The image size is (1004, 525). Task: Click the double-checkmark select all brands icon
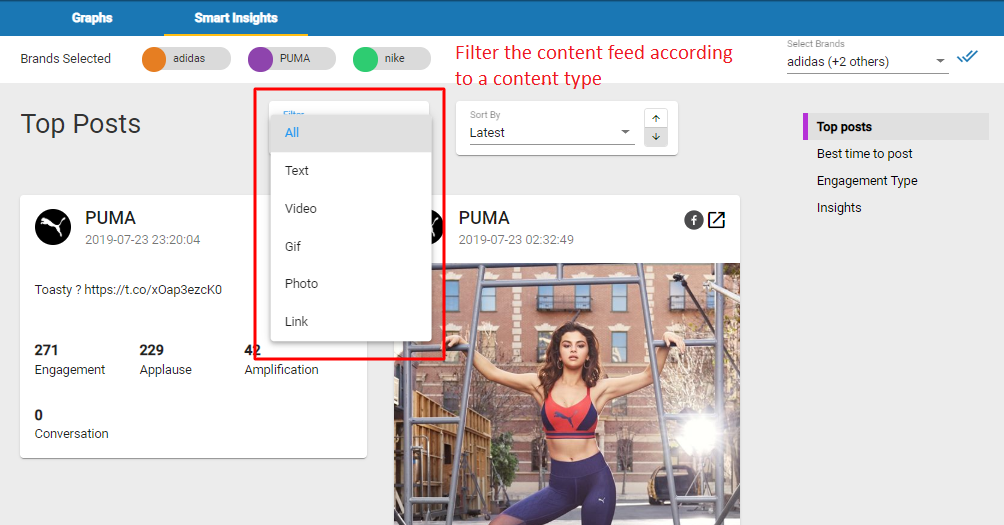point(967,57)
